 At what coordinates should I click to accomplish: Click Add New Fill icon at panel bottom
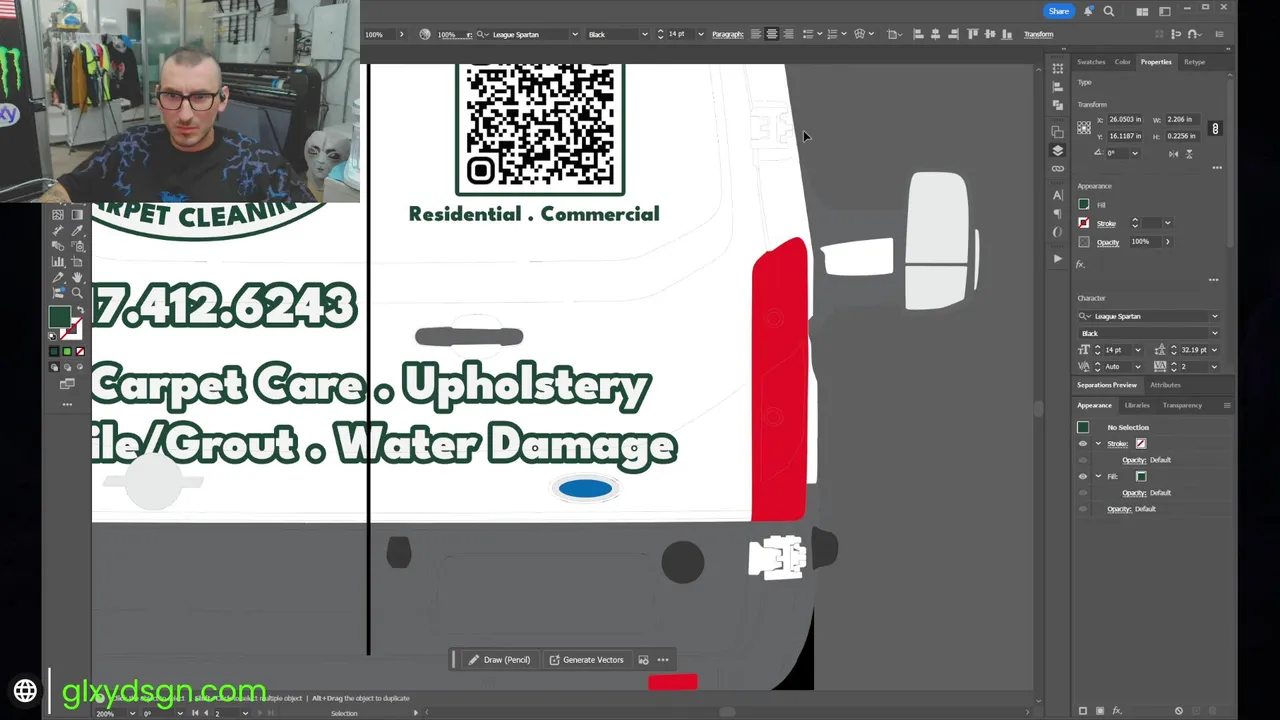(x=1100, y=711)
